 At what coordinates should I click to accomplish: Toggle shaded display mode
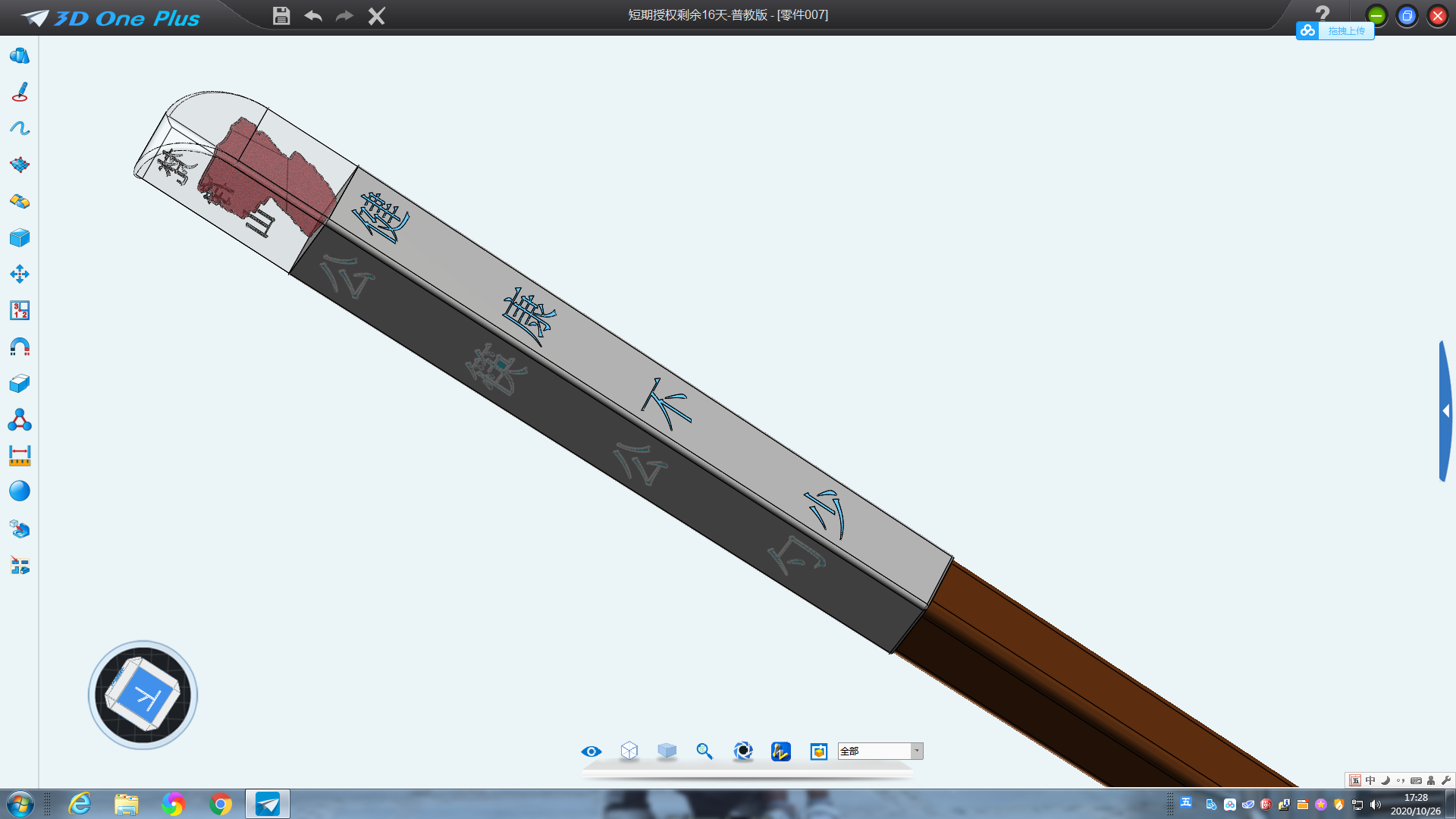pyautogui.click(x=667, y=752)
